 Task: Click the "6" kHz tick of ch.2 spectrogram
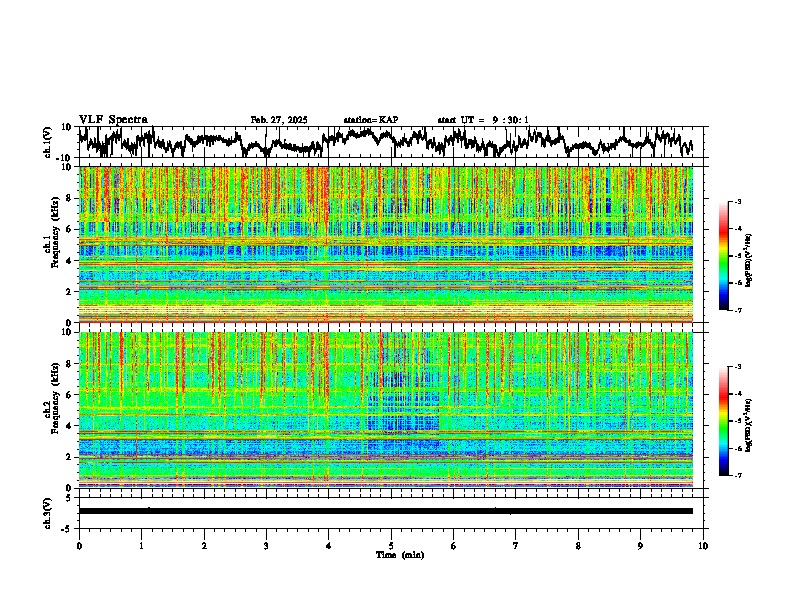[x=70, y=395]
